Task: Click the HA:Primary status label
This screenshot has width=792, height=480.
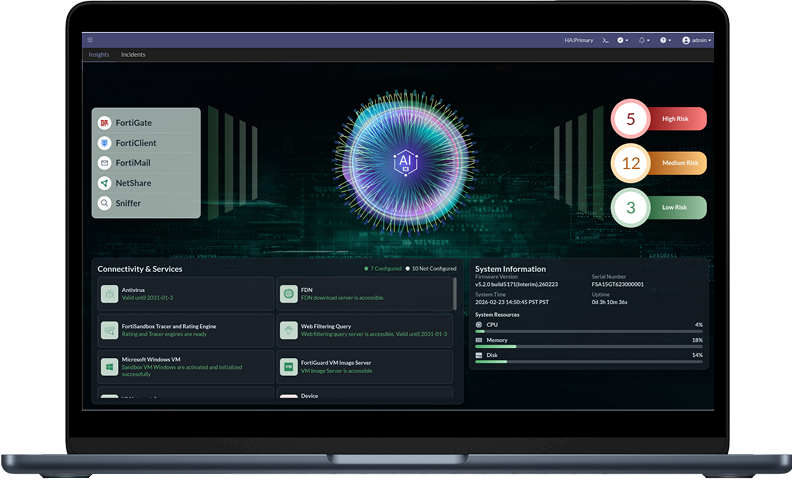Action: 579,40
